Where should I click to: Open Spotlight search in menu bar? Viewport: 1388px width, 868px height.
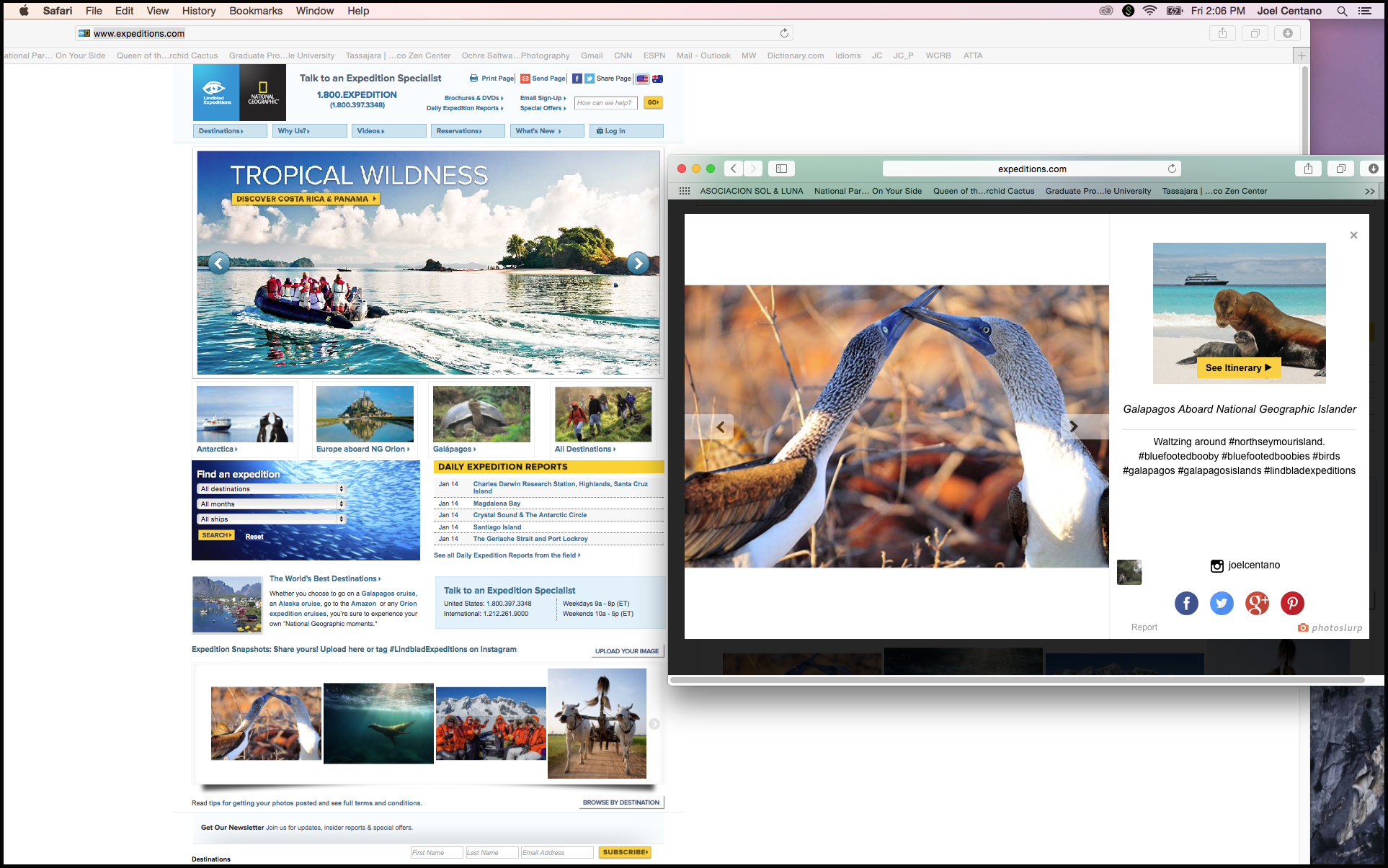click(x=1342, y=11)
